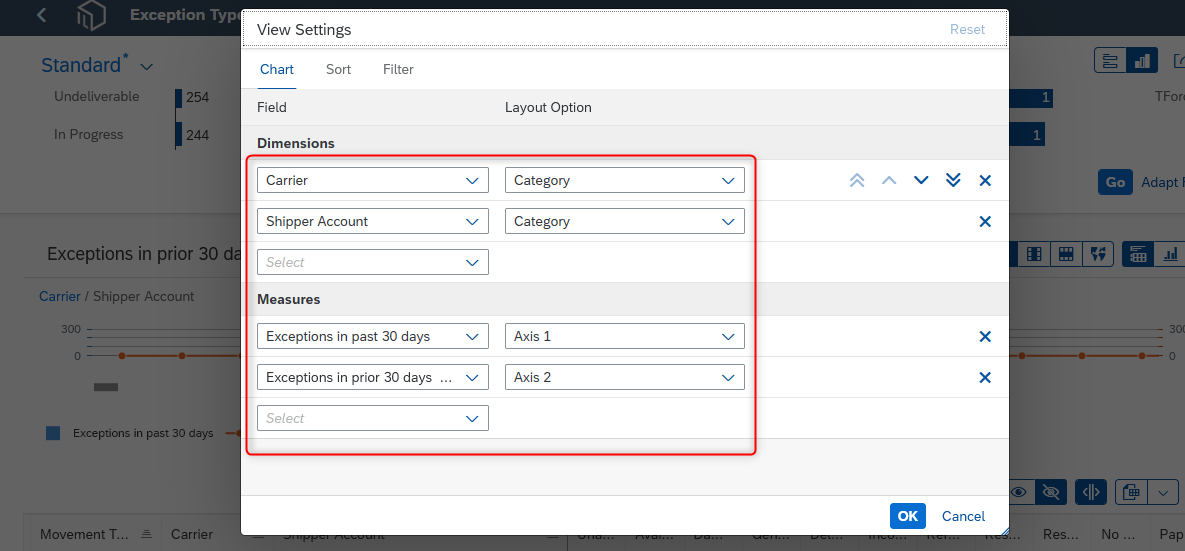Switch to the Chart tab
The image size is (1185, 551).
click(277, 70)
